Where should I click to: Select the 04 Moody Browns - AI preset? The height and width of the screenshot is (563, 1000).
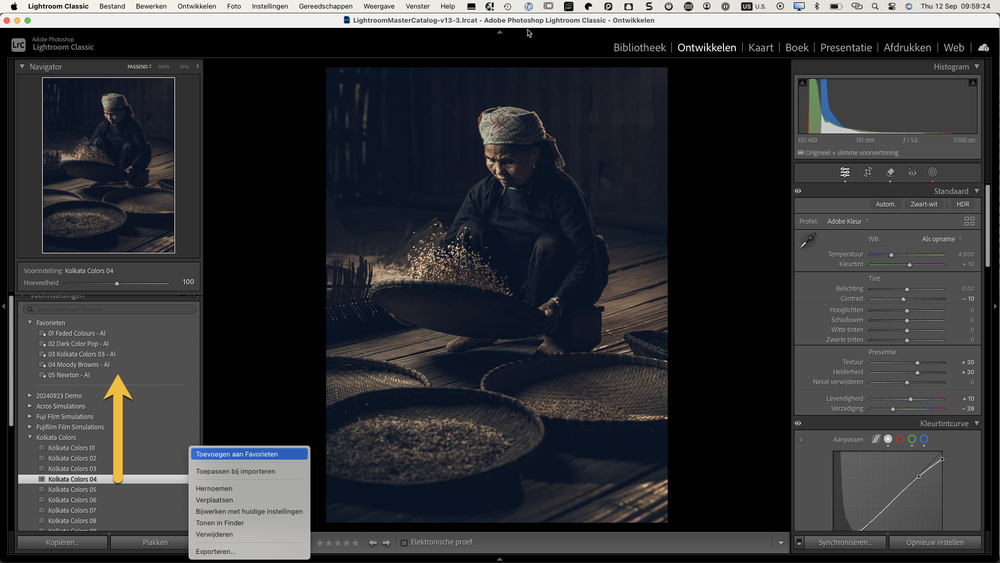tap(78, 365)
